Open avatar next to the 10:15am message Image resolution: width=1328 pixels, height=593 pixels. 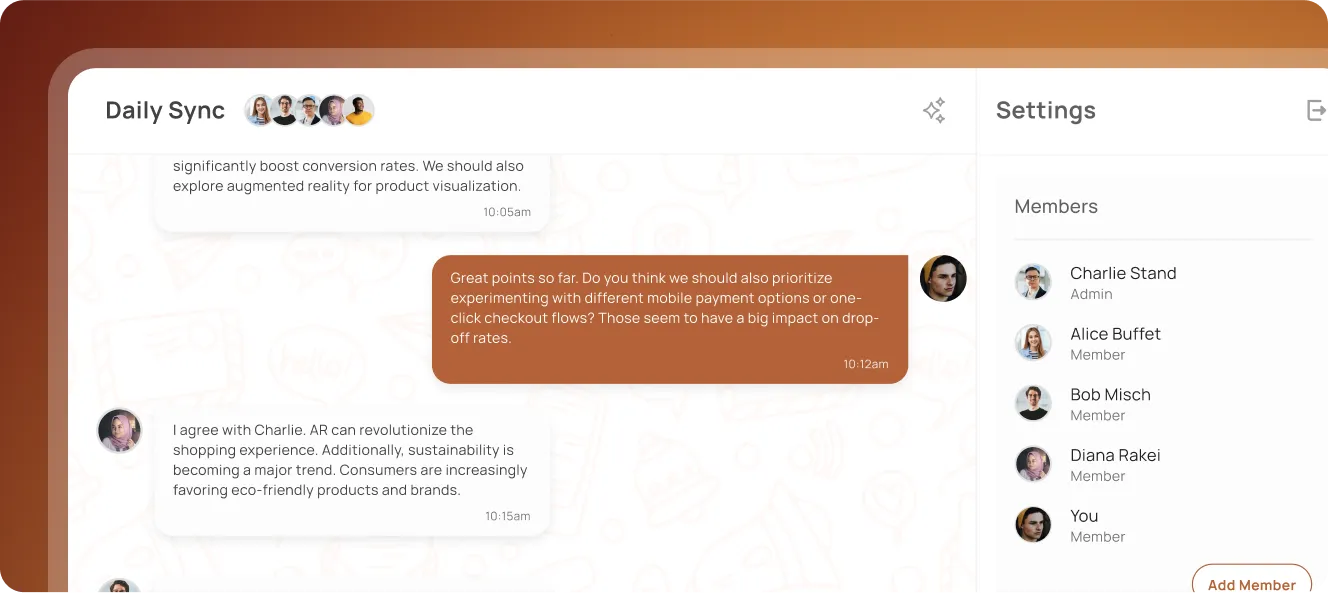pos(119,431)
